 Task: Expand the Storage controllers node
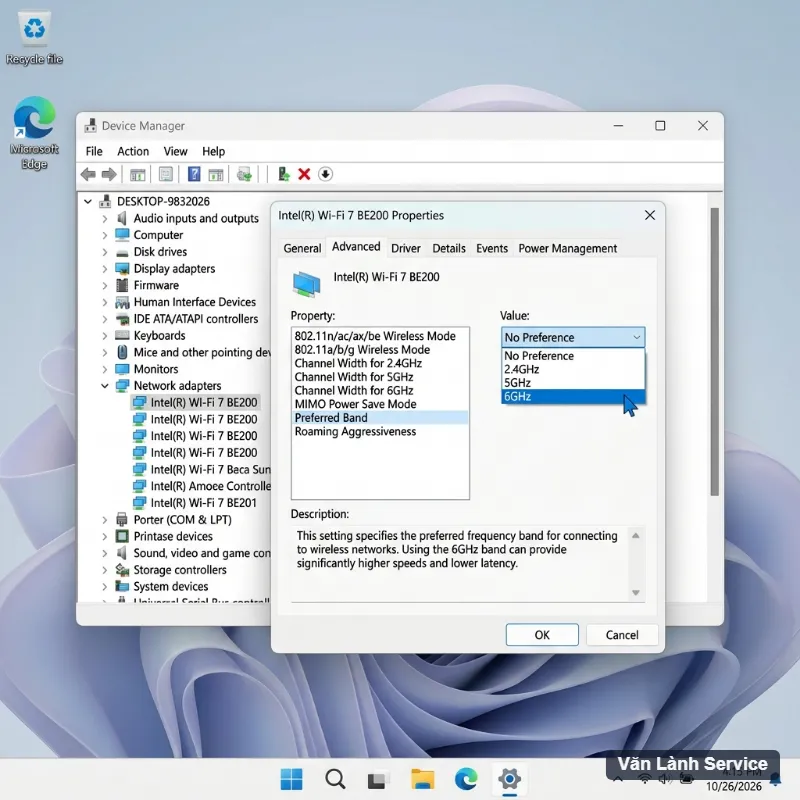point(105,570)
